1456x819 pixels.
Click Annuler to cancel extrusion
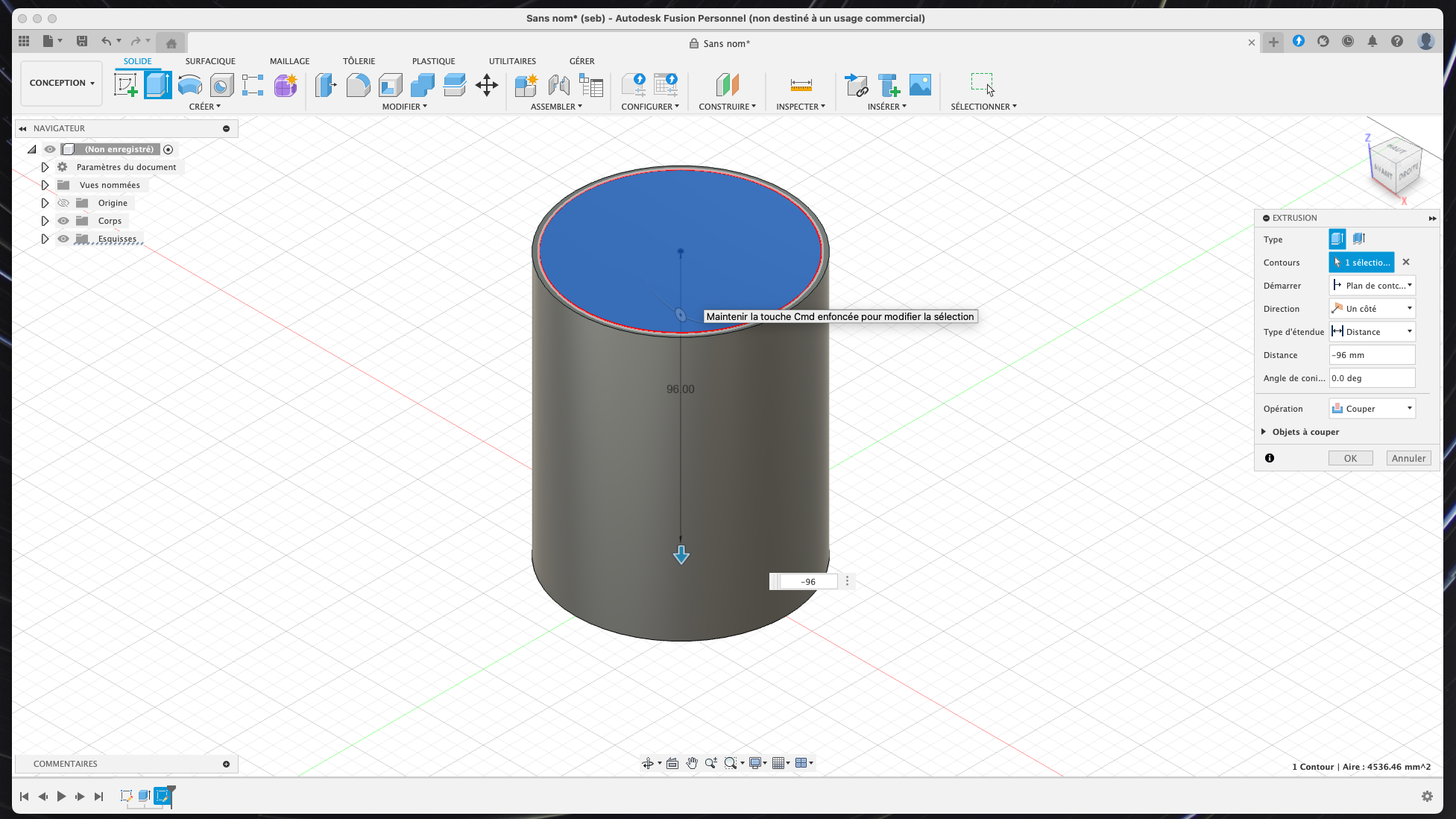[x=1408, y=459]
